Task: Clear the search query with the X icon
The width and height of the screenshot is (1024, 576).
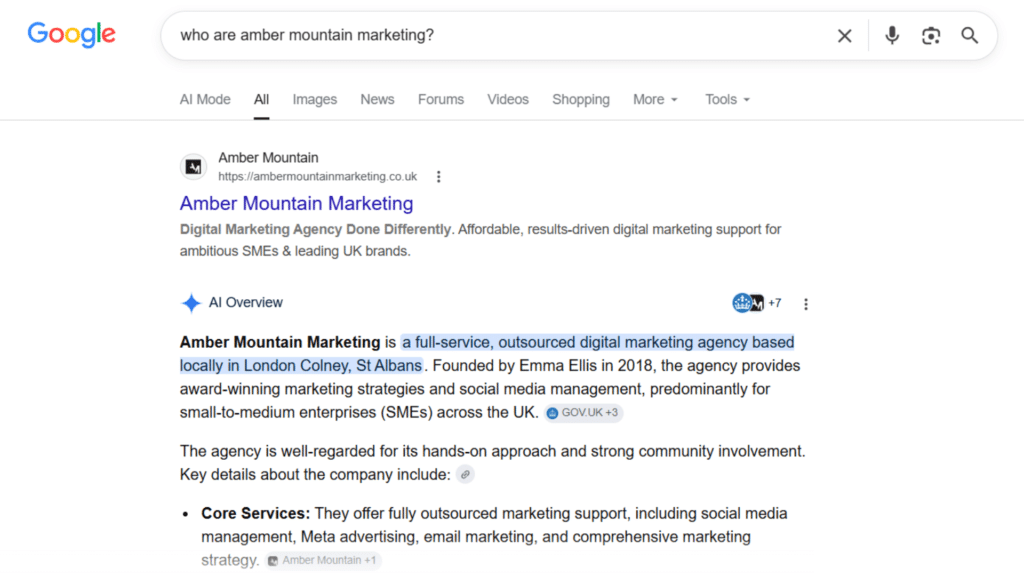Action: 844,35
